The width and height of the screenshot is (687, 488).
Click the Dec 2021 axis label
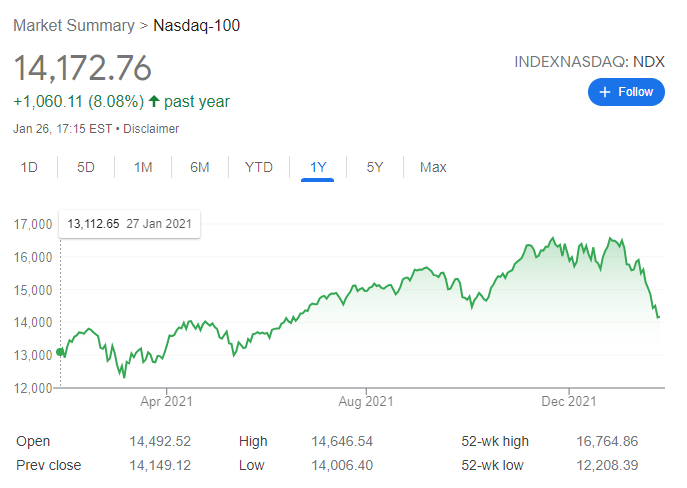[569, 401]
